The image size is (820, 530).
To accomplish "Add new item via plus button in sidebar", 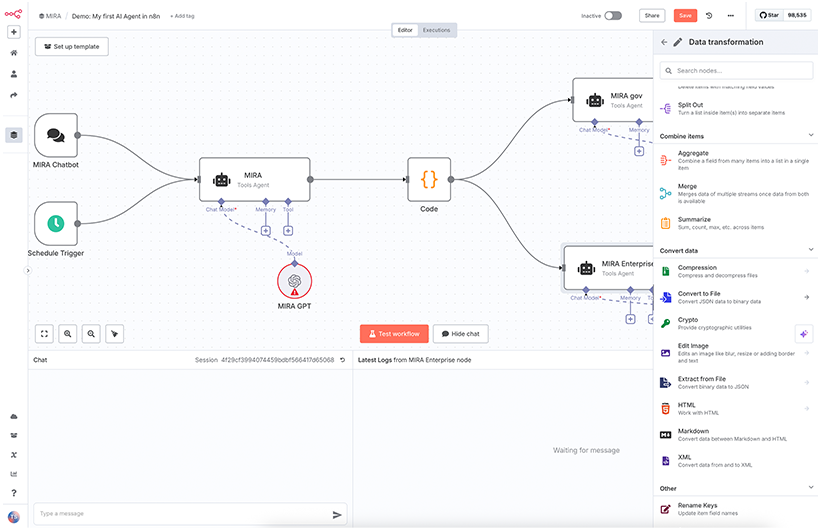I will point(14,32).
